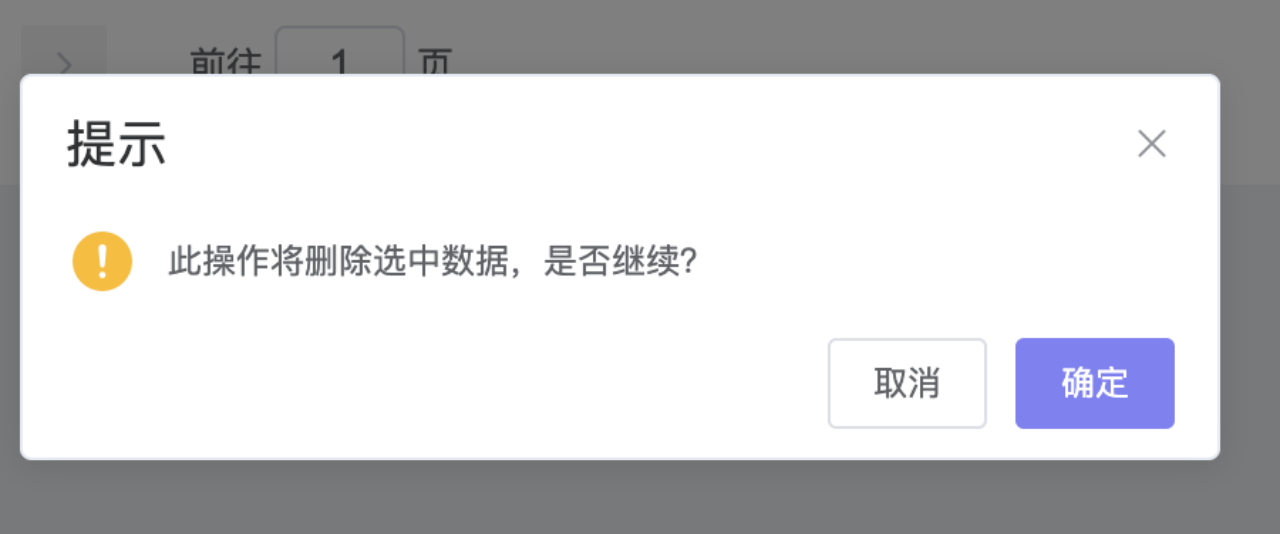Click the 是否继续? question text
Viewport: 1280px width, 534px height.
[x=620, y=262]
